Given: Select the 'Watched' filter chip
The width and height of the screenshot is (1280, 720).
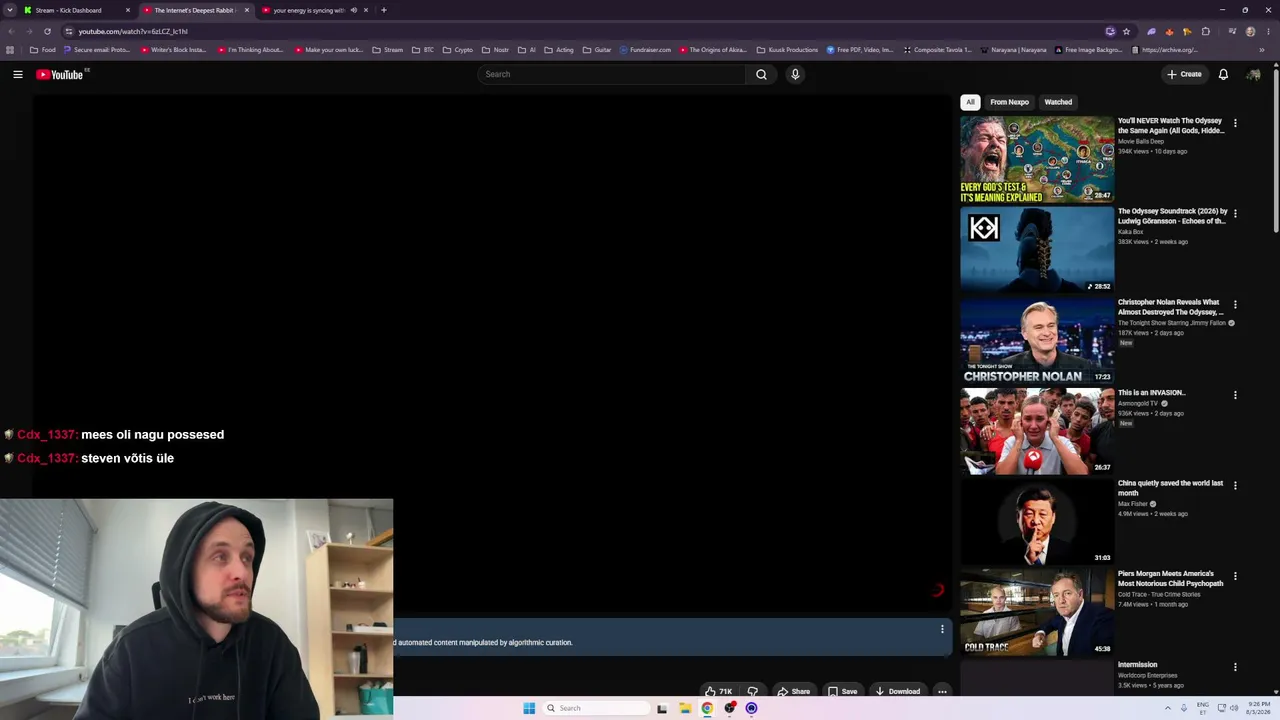Looking at the screenshot, I should (x=1058, y=102).
